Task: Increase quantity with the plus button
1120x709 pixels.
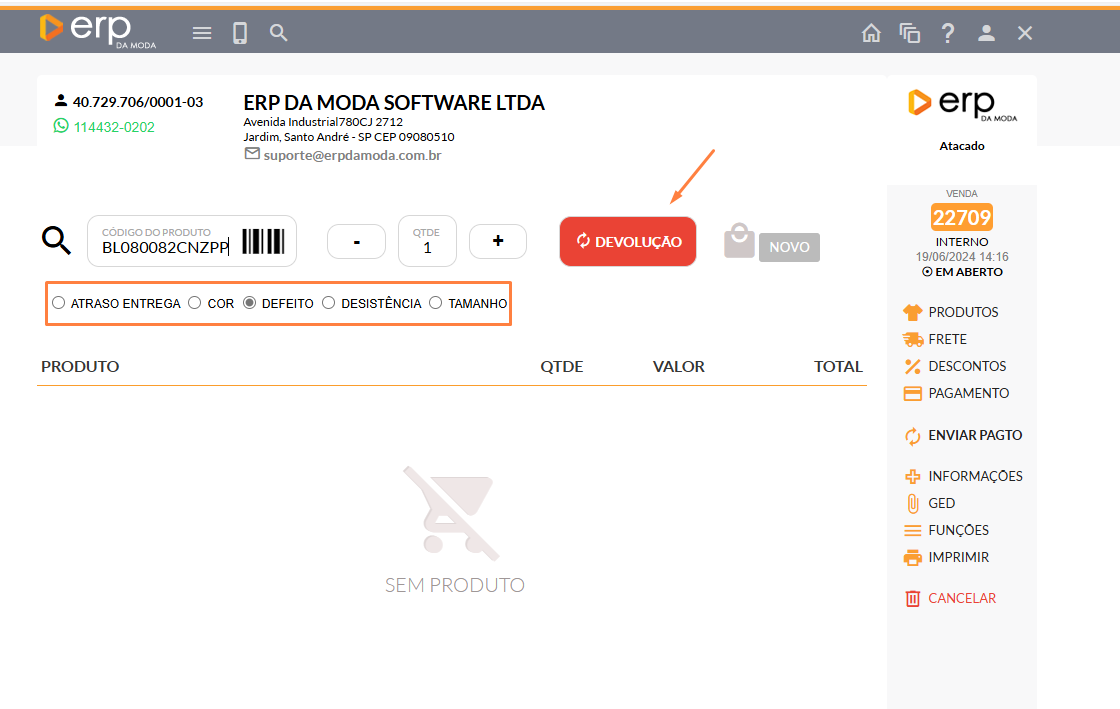Action: coord(498,241)
